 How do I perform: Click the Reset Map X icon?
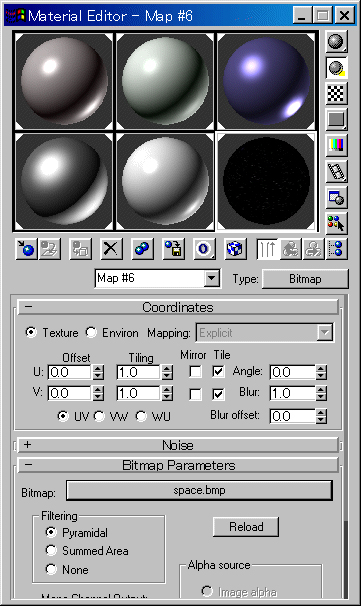[x=111, y=249]
